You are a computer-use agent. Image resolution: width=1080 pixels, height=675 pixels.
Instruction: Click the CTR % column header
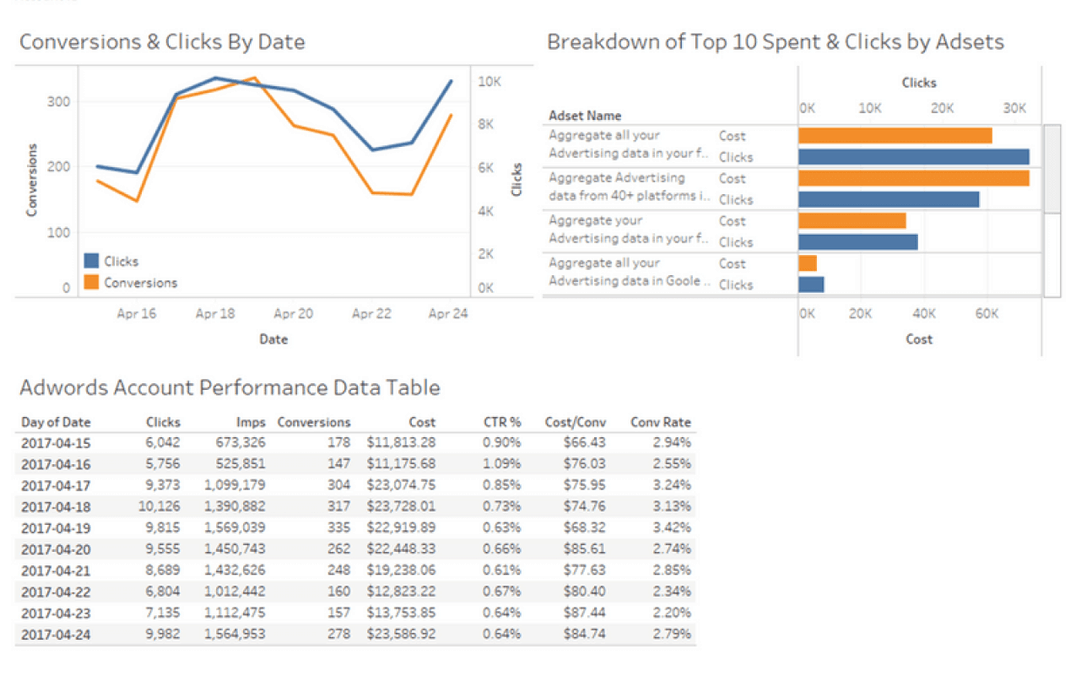click(502, 421)
